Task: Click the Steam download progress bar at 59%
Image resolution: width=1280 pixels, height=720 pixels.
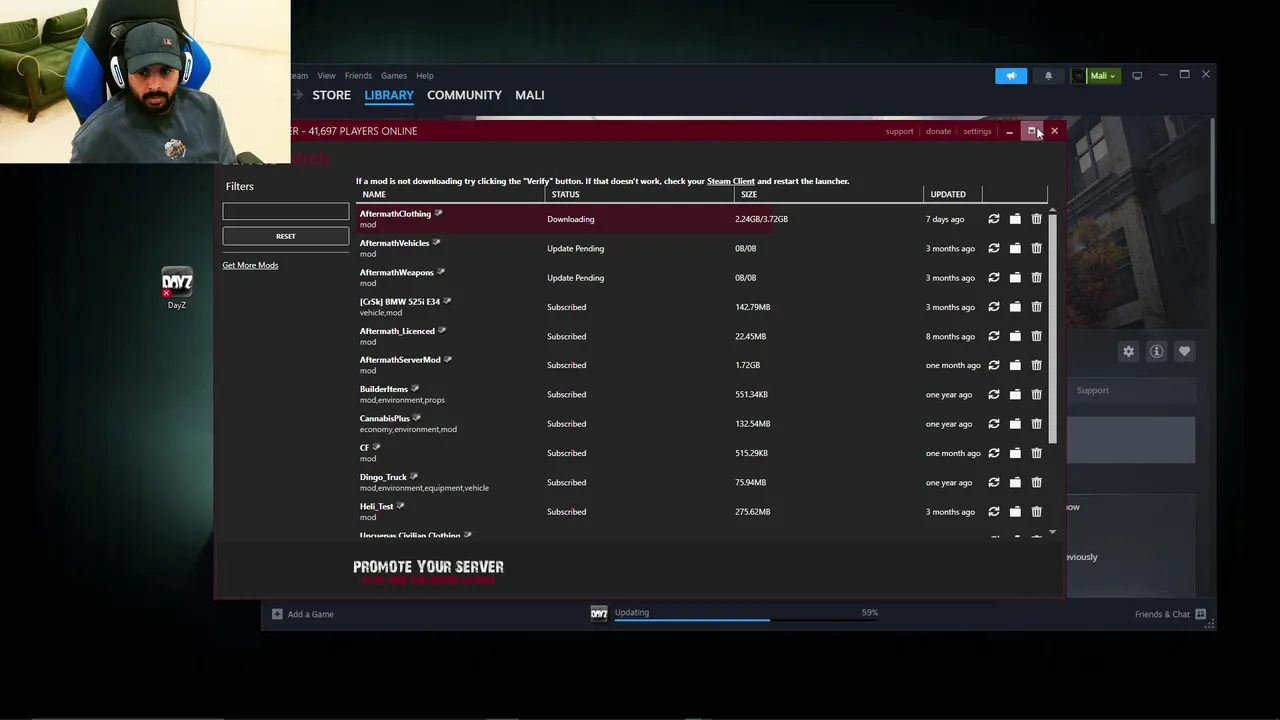Action: pyautogui.click(x=746, y=619)
